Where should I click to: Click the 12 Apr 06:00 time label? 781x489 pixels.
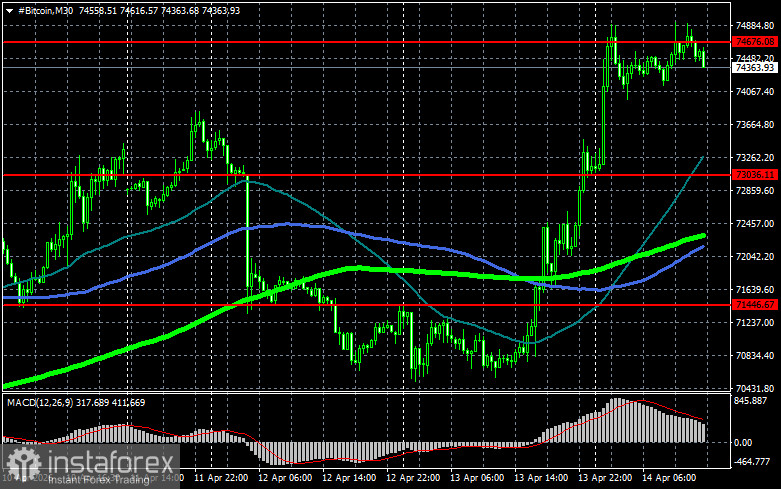[x=285, y=478]
